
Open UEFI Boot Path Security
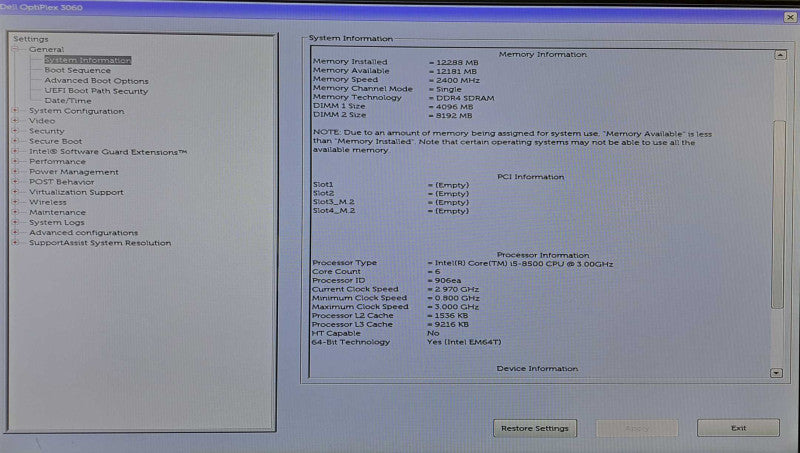(96, 91)
